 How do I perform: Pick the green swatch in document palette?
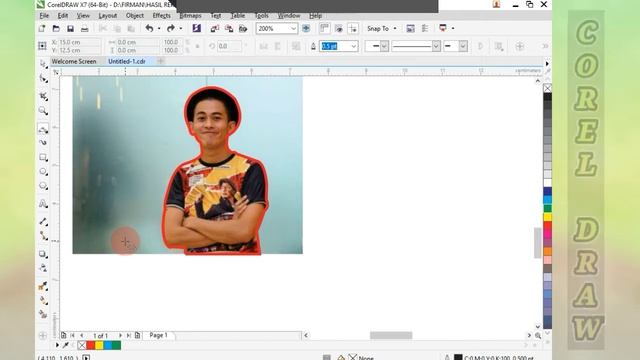pyautogui.click(x=116, y=345)
